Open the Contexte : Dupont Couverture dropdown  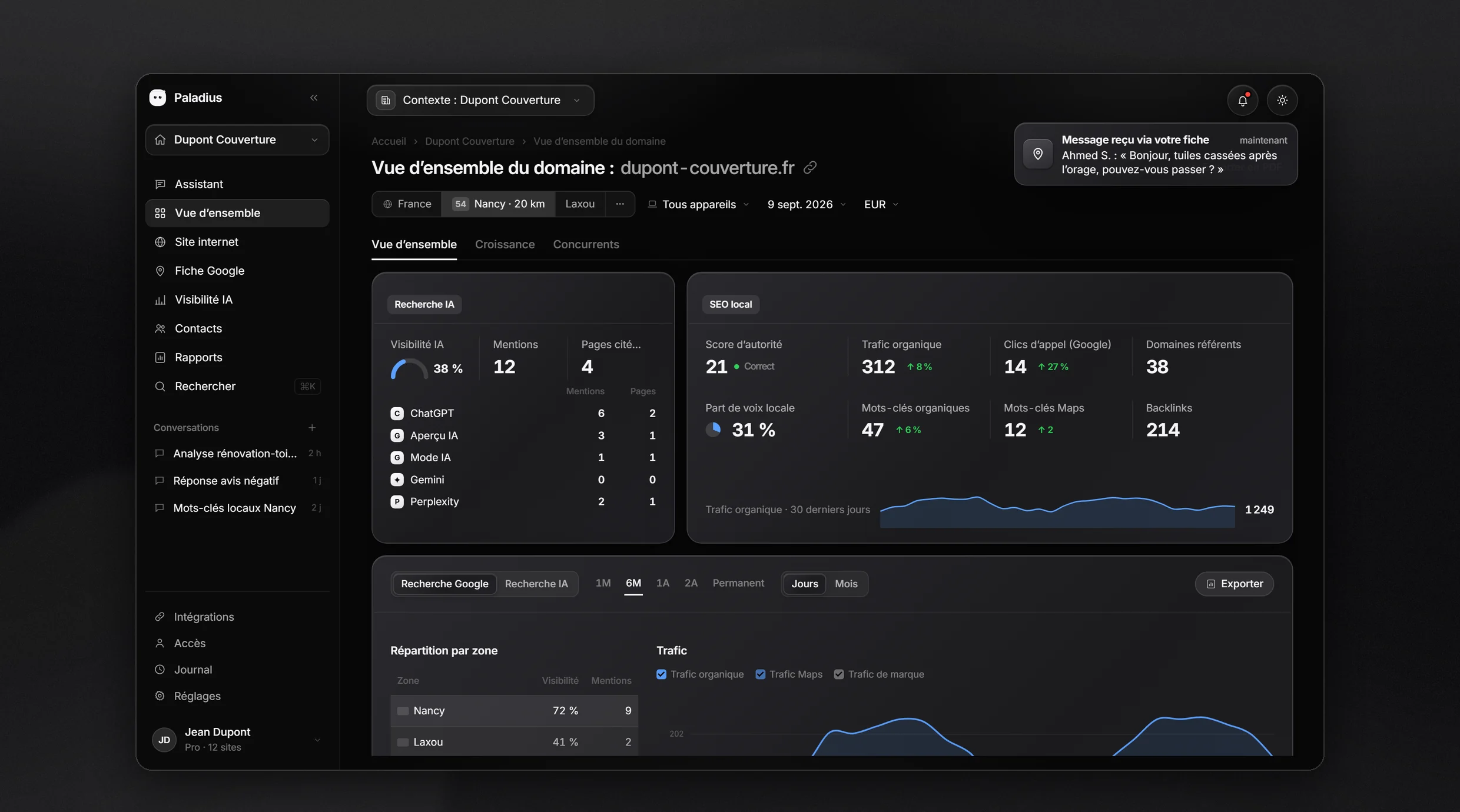point(480,101)
